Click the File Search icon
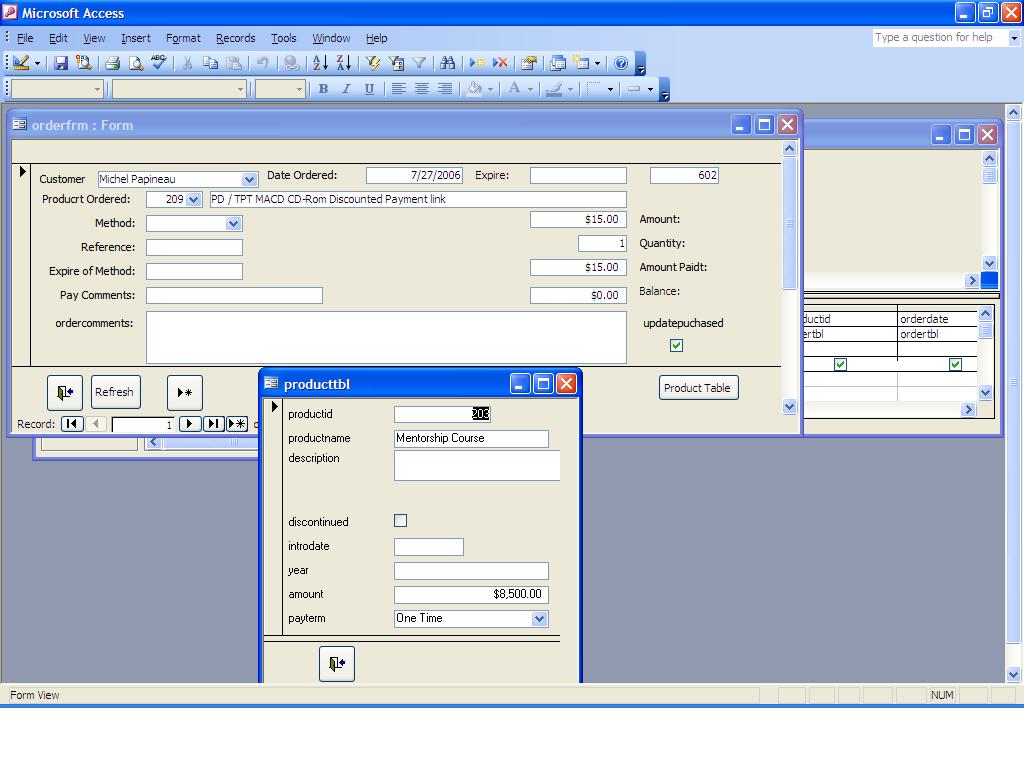The image size is (1024, 768). point(84,63)
